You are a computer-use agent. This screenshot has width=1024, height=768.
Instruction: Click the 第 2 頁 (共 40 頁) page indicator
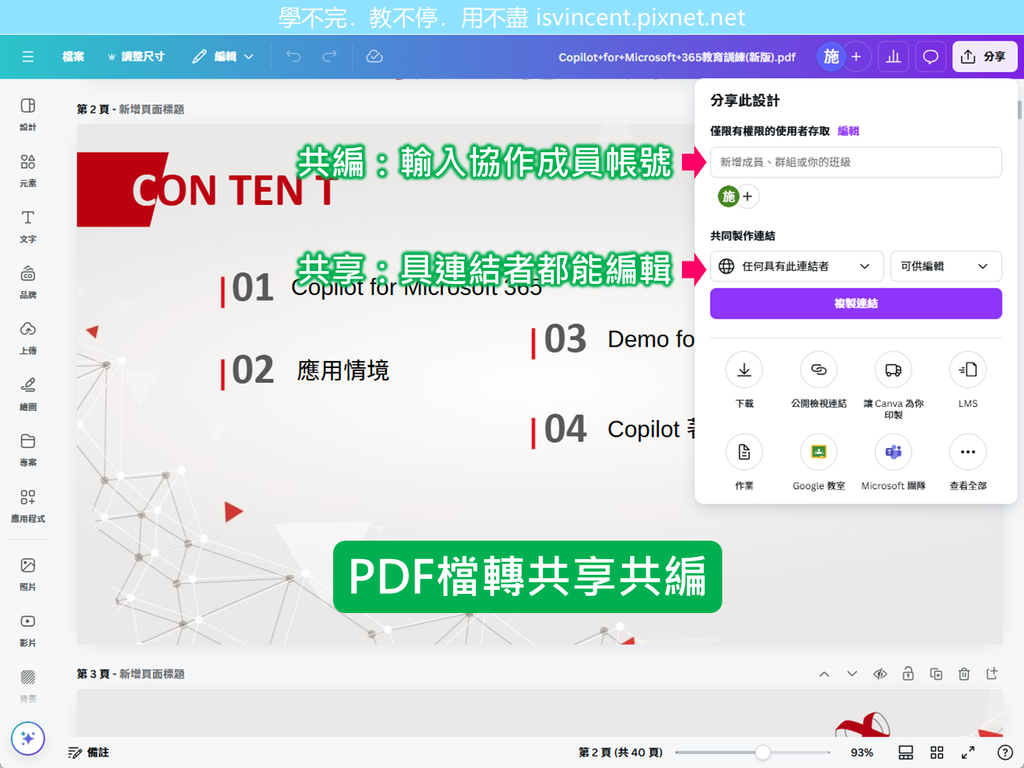point(620,752)
